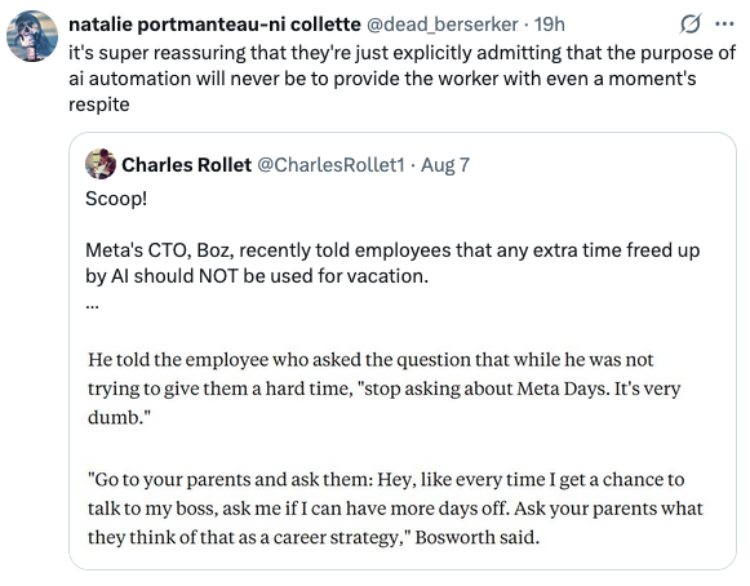Click the @dead_berserker handle

[442, 24]
